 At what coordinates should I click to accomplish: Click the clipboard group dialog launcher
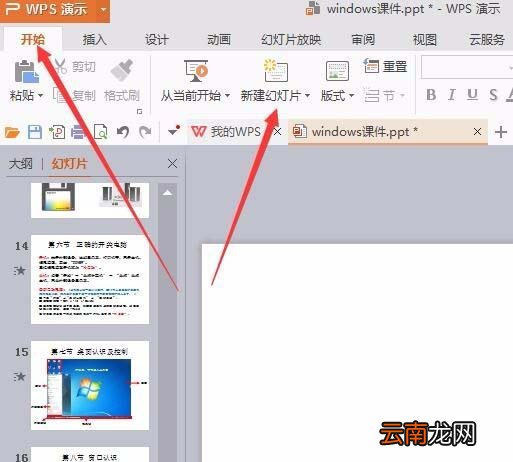click(140, 111)
